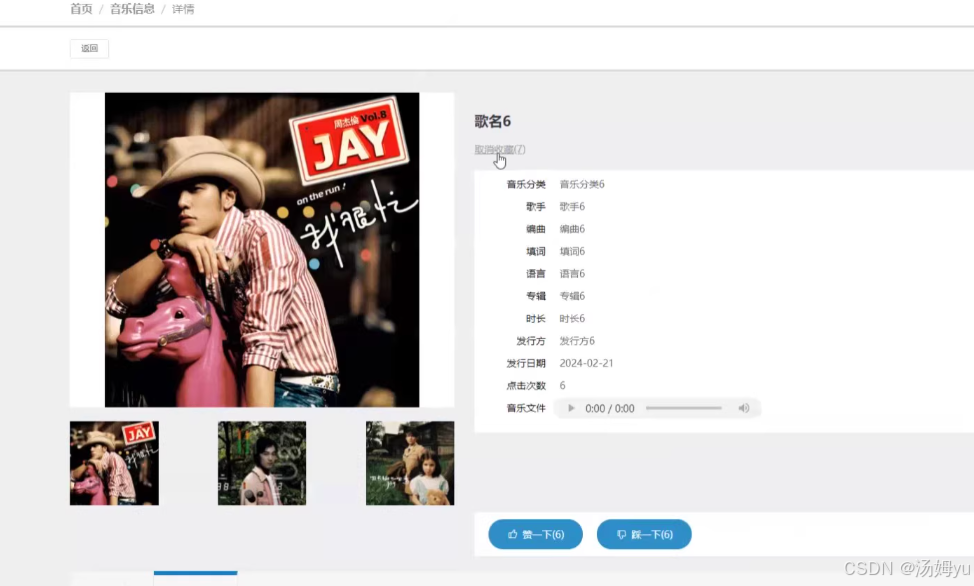Navigate to 首页 via the breadcrumb
Screen dimensions: 974x586
tap(81, 10)
